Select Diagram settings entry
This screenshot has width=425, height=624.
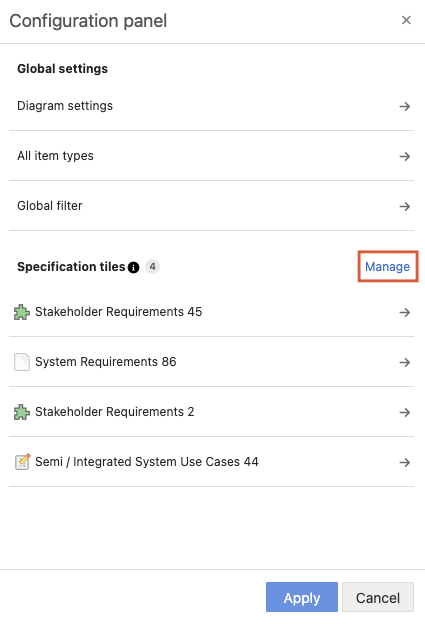(x=211, y=106)
